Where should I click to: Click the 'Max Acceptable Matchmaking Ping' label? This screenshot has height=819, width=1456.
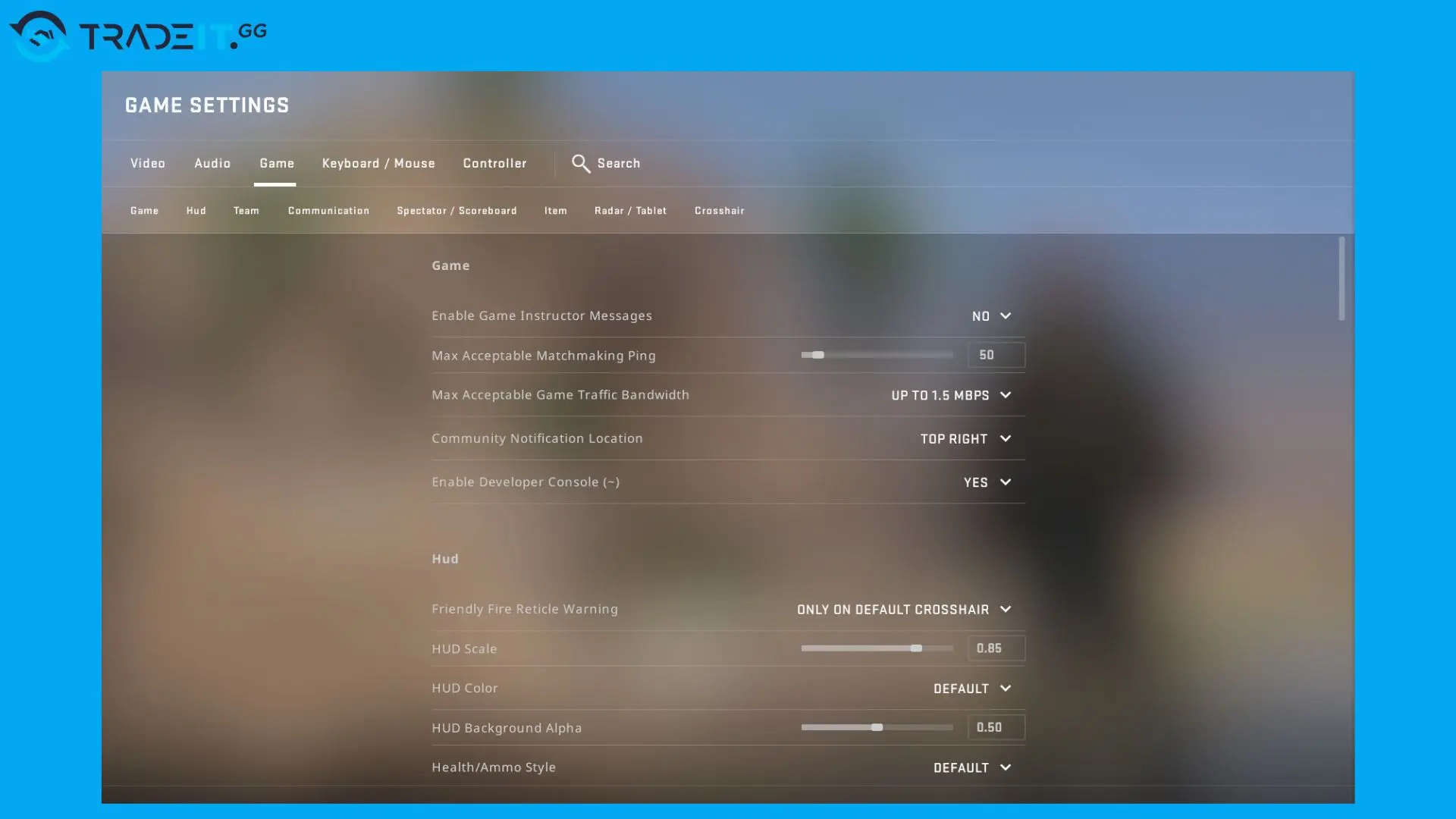544,356
